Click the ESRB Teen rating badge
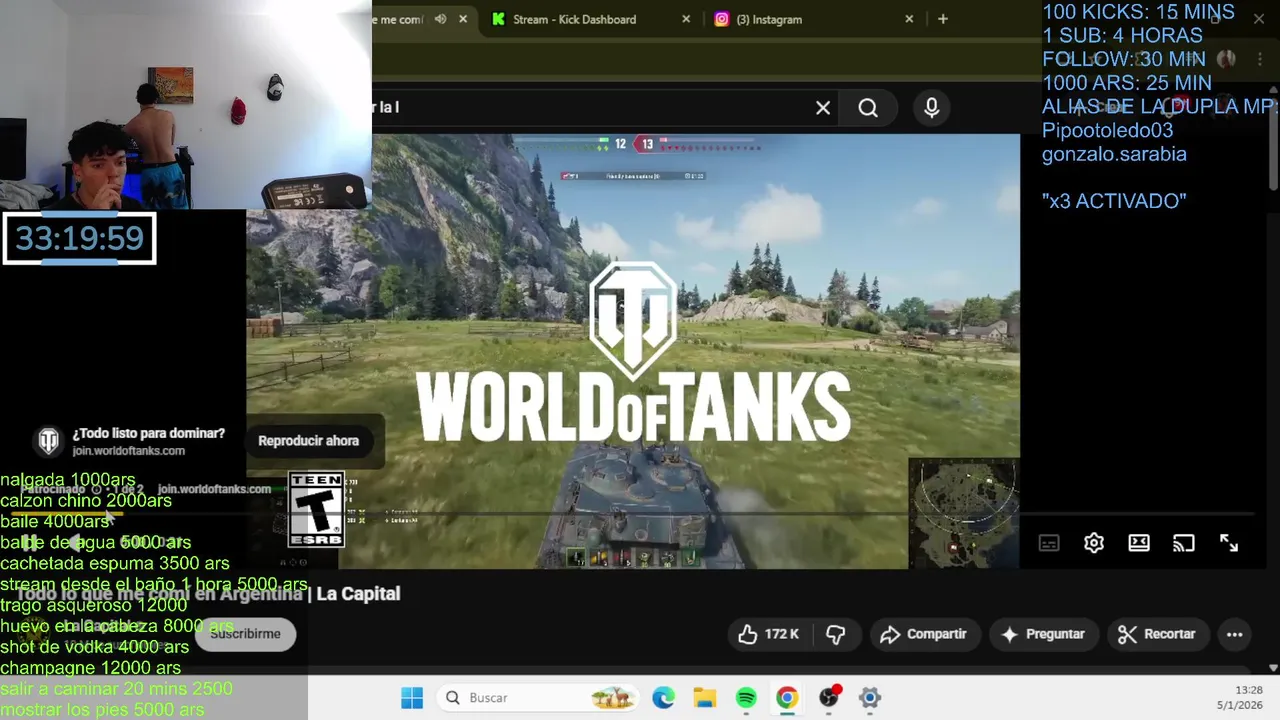The width and height of the screenshot is (1280, 720). 316,510
